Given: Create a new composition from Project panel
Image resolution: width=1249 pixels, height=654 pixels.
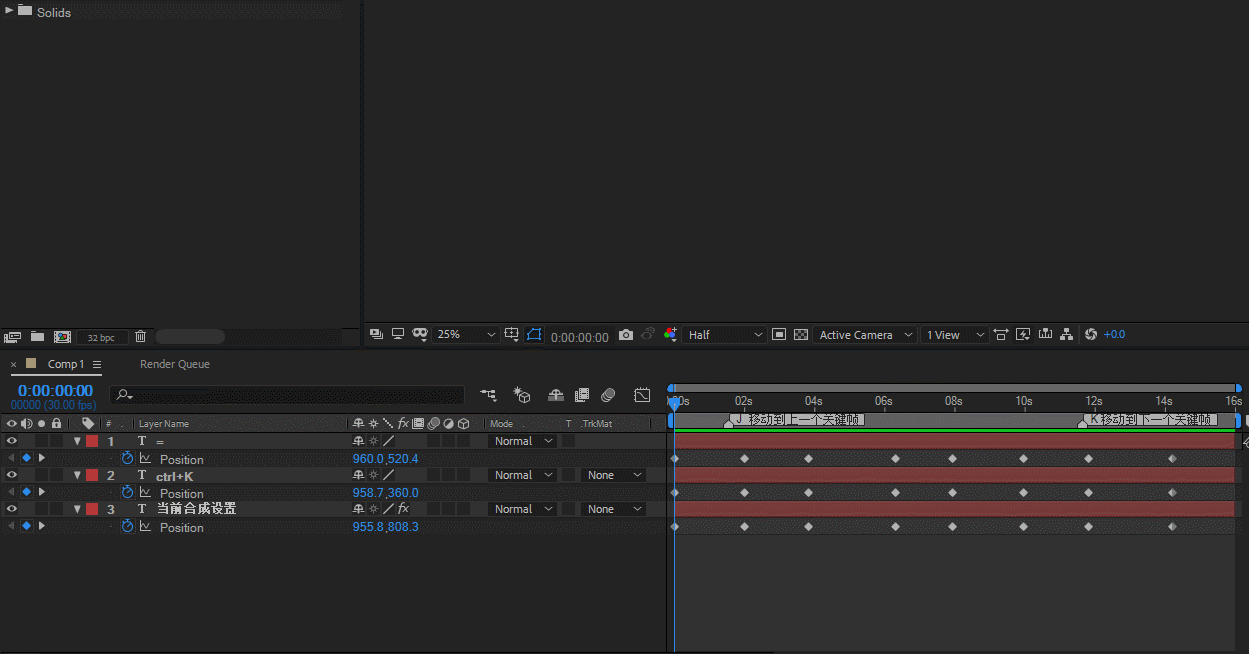Looking at the screenshot, I should 62,337.
